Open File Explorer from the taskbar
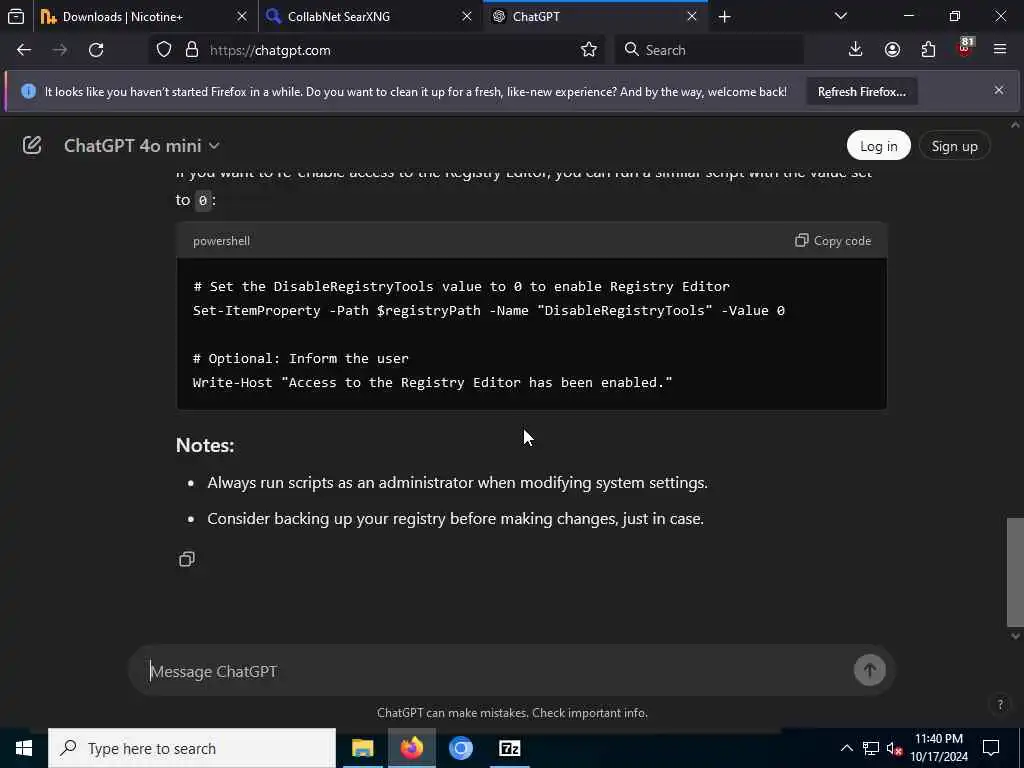The image size is (1024, 768). [x=362, y=748]
